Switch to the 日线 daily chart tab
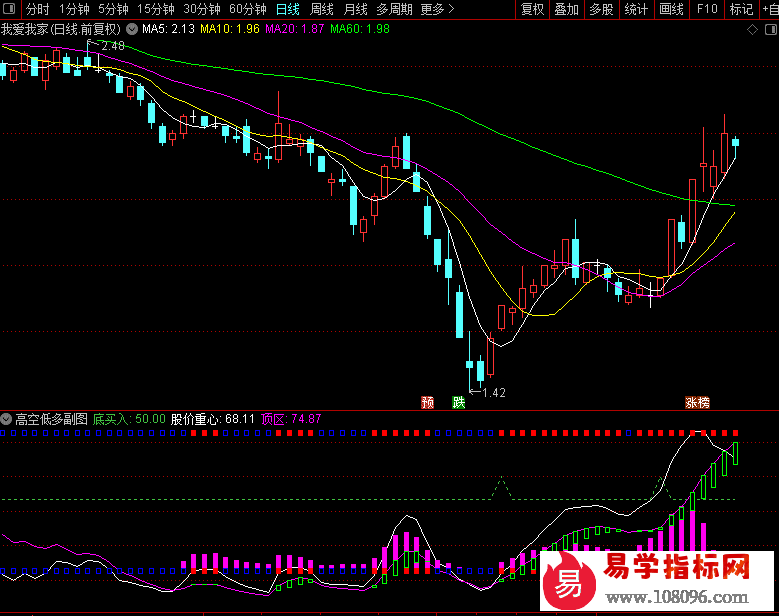 [x=288, y=9]
